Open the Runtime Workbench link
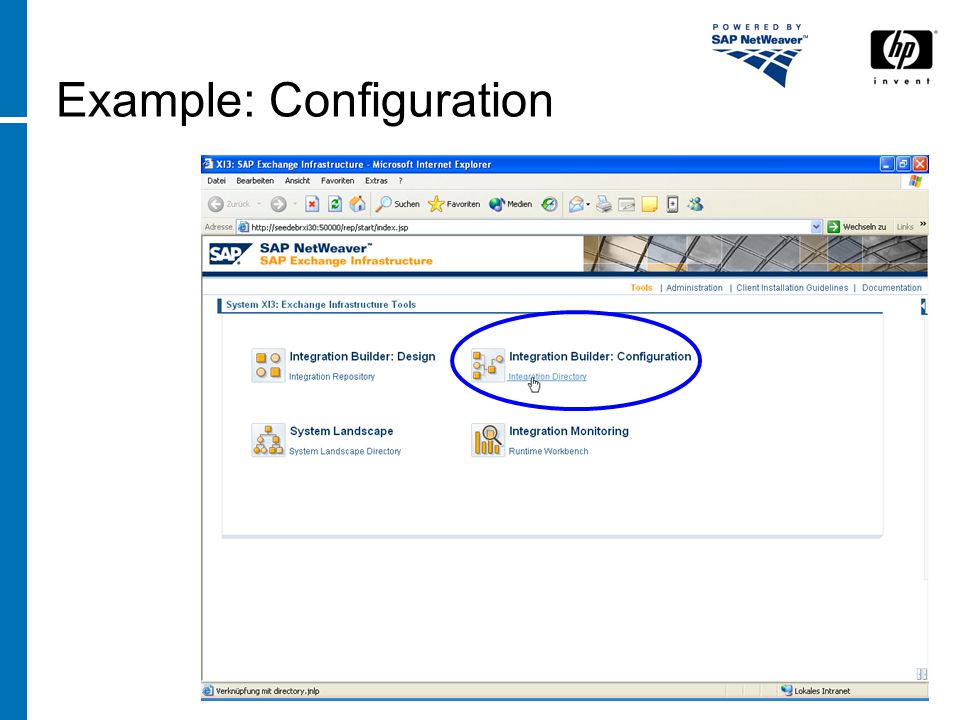Viewport: 960px width, 720px height. pyautogui.click(x=549, y=451)
